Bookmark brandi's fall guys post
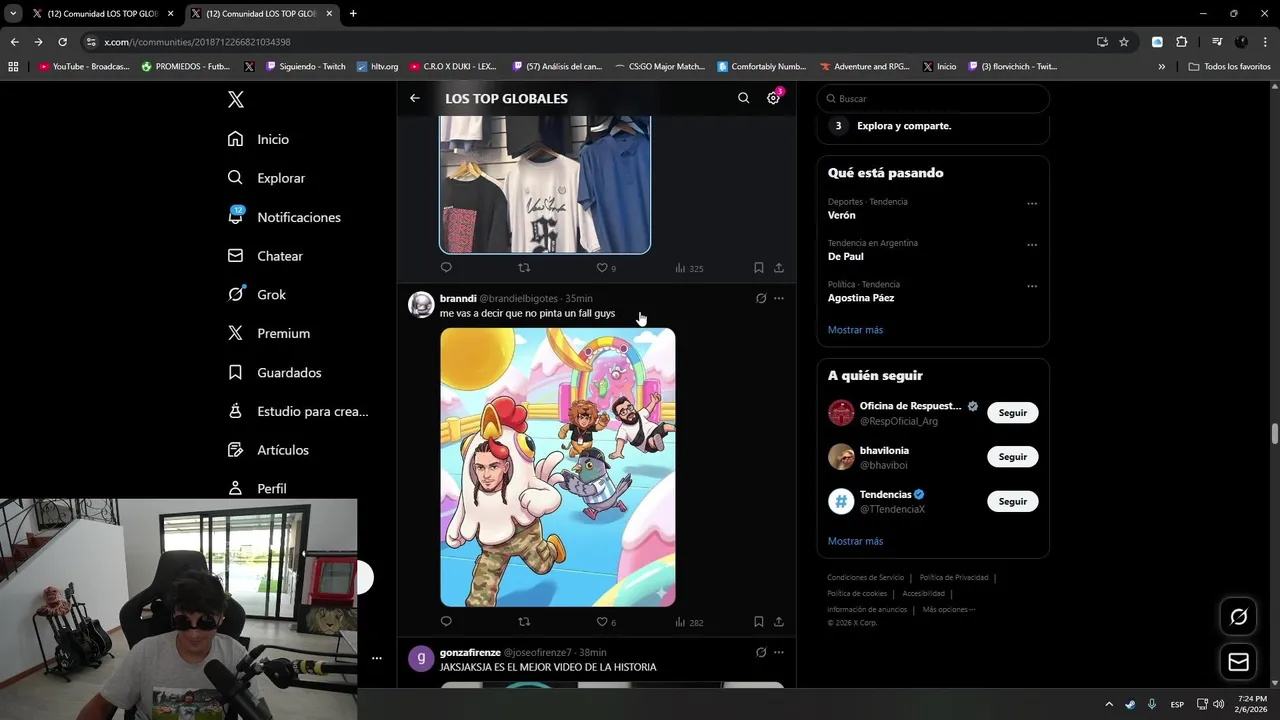Screen dimensions: 1280x720 point(759,622)
